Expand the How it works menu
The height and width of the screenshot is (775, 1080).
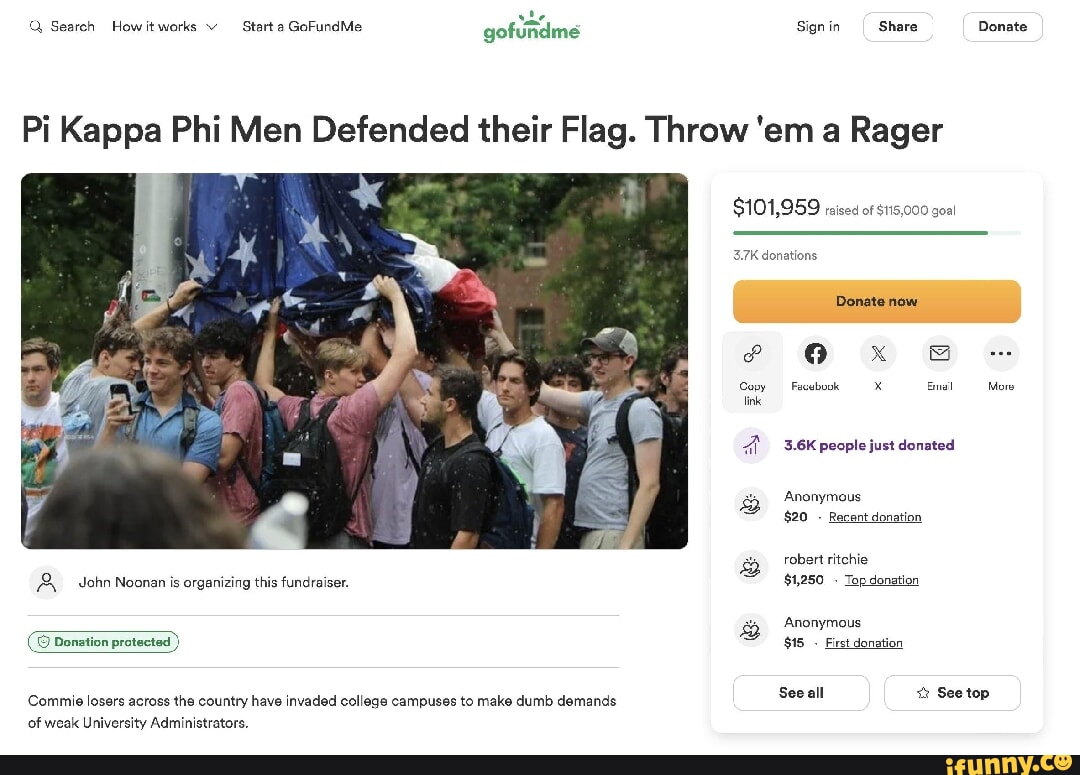coord(164,27)
